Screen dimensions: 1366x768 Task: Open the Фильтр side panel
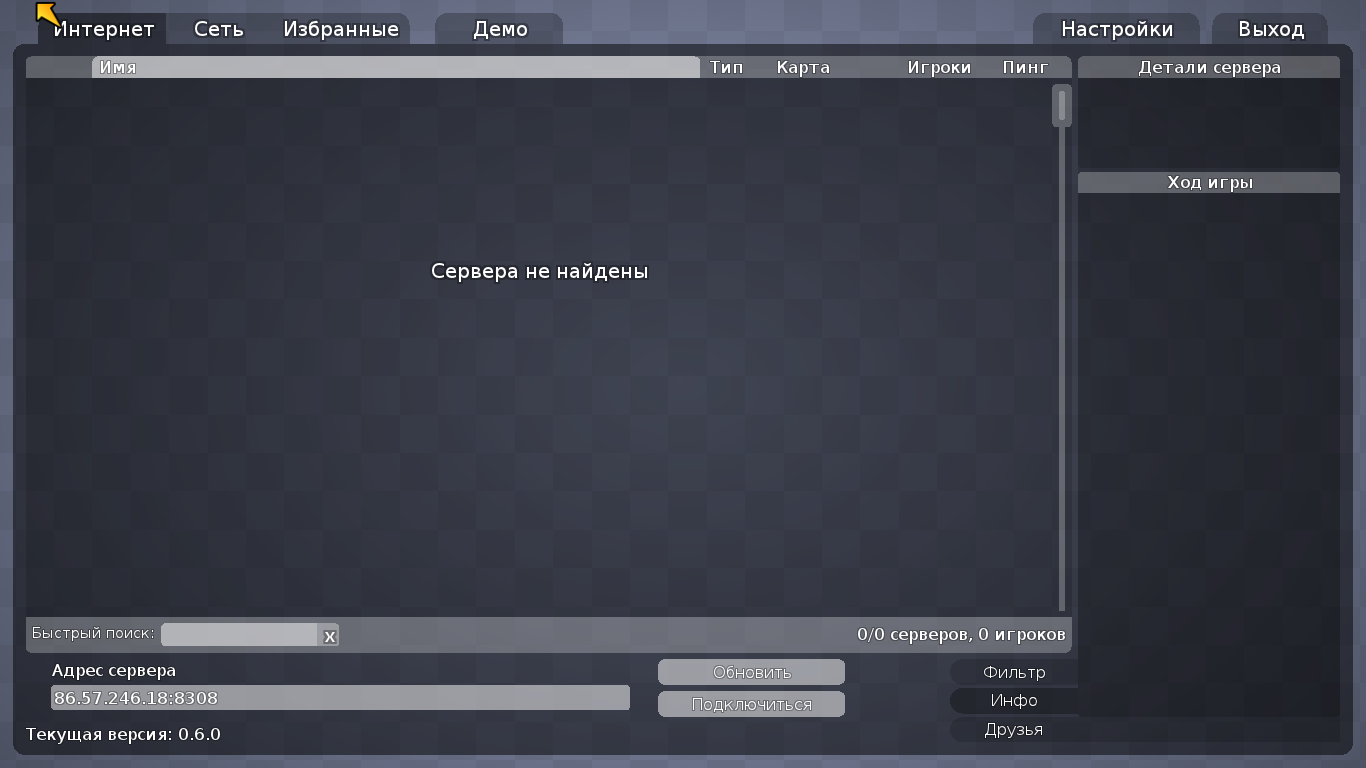[x=1013, y=672]
